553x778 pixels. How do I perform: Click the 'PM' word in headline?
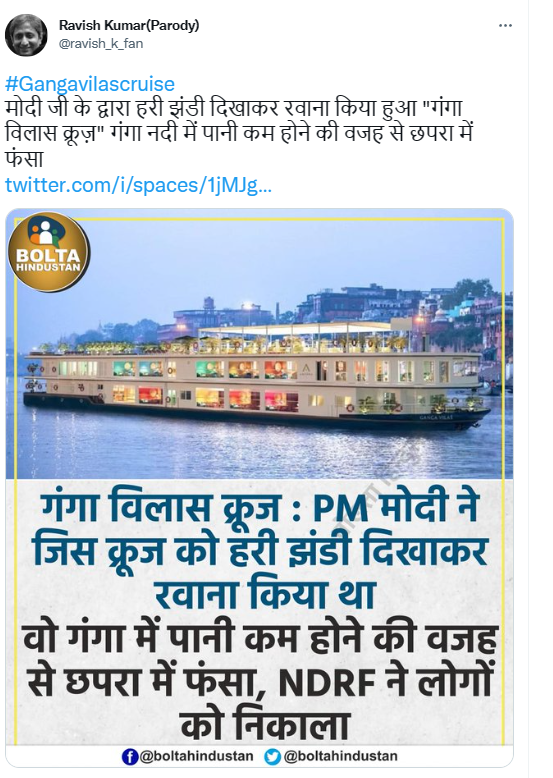[x=341, y=509]
